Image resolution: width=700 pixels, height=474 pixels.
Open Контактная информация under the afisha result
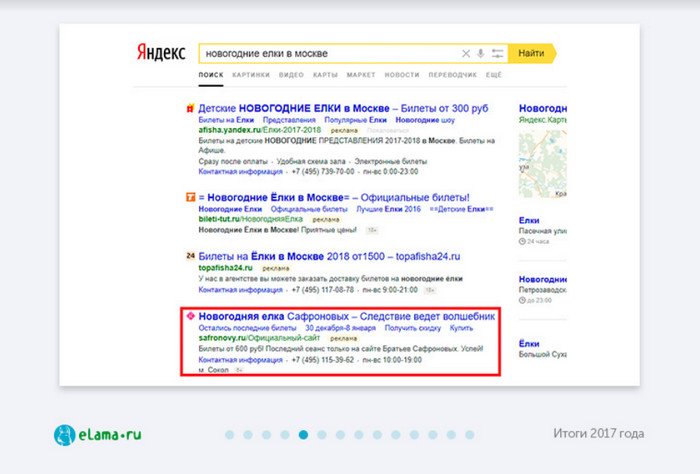(x=240, y=172)
